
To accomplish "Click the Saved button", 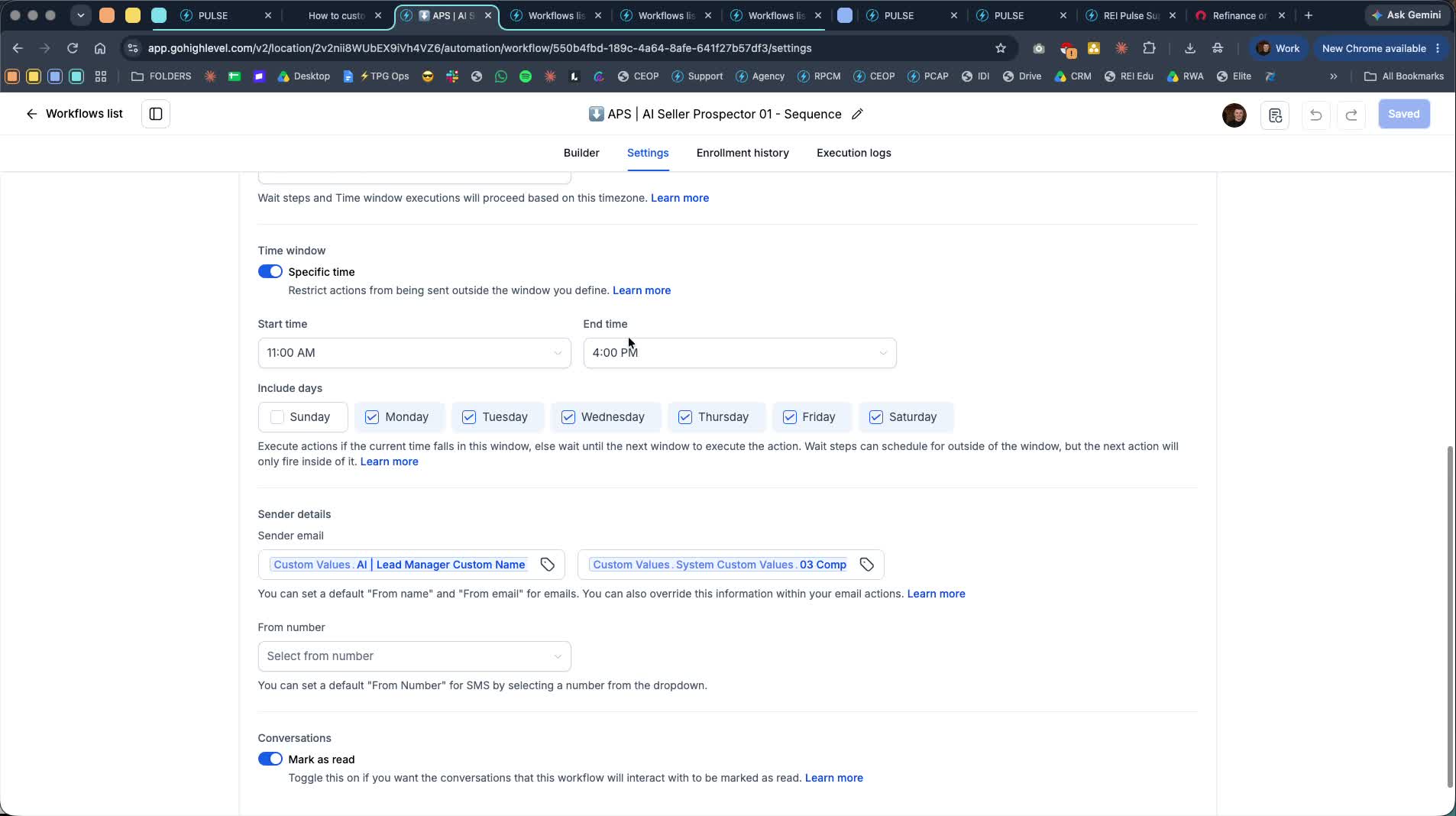I will click(x=1403, y=114).
